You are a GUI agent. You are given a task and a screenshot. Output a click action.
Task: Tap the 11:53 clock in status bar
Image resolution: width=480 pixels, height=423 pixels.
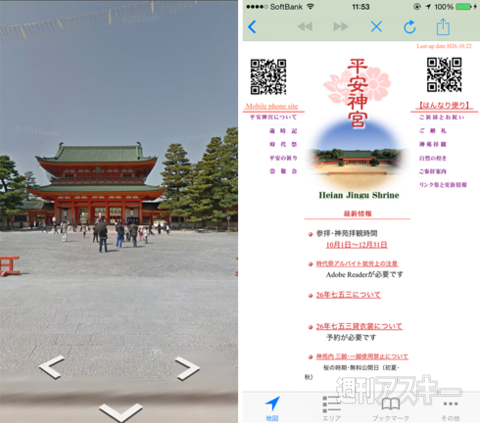point(361,7)
